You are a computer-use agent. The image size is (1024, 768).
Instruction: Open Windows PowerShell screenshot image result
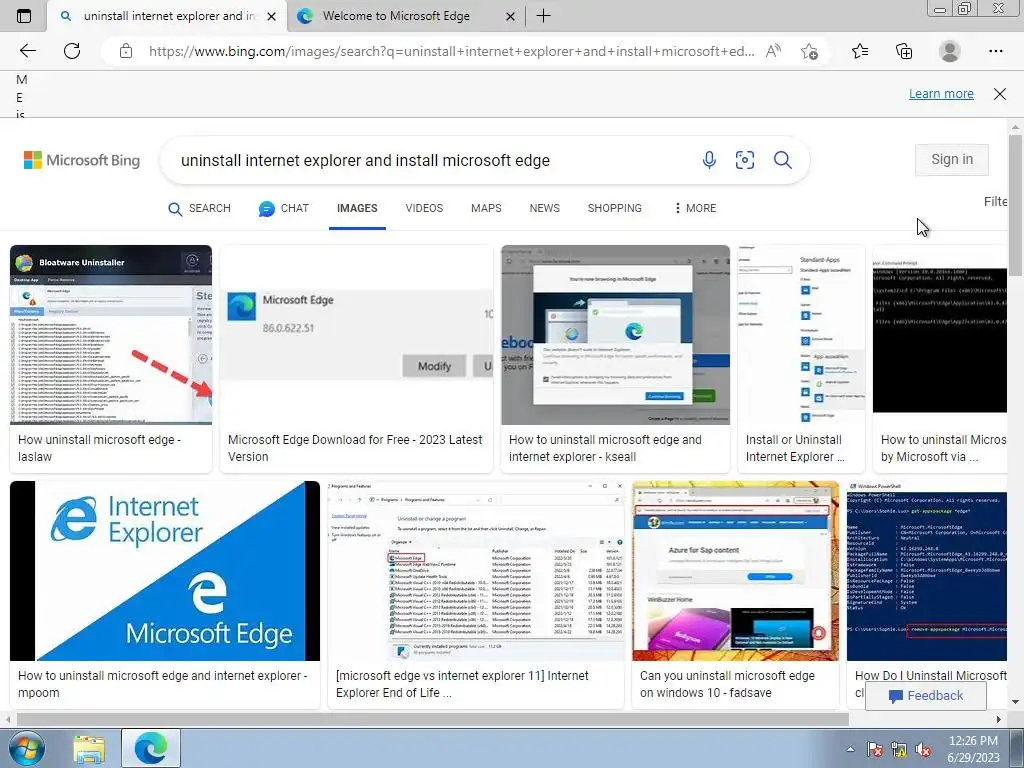(927, 571)
